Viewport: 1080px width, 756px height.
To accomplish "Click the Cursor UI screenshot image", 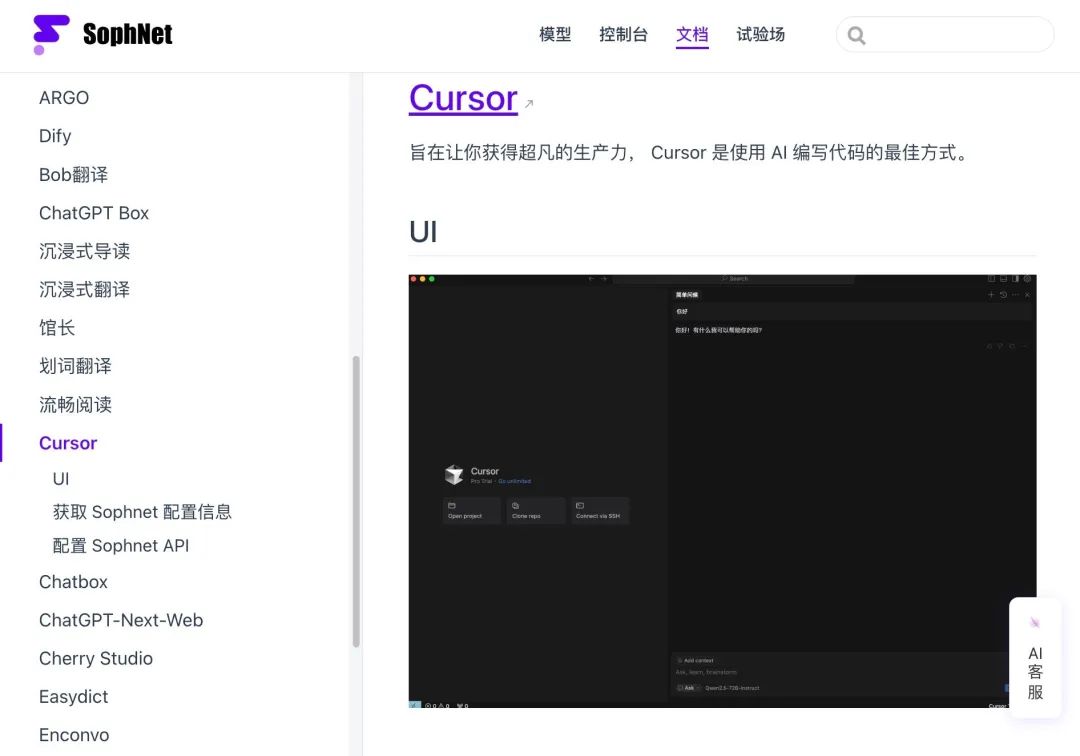I will pyautogui.click(x=723, y=491).
